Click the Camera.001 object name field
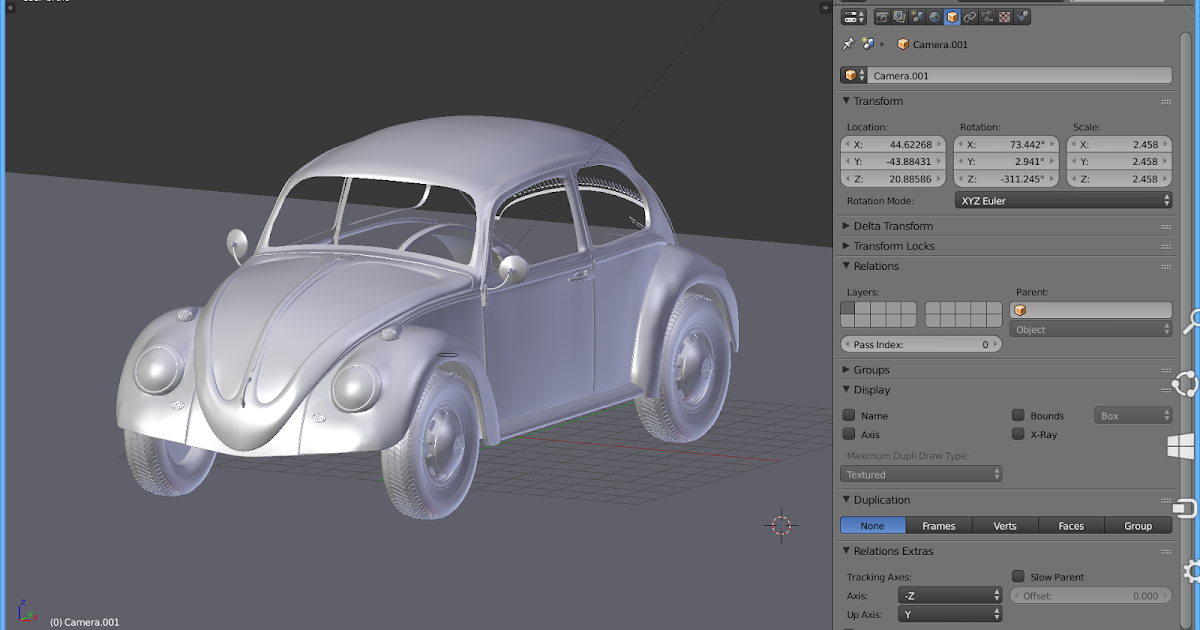Image resolution: width=1200 pixels, height=630 pixels. pyautogui.click(x=1019, y=75)
